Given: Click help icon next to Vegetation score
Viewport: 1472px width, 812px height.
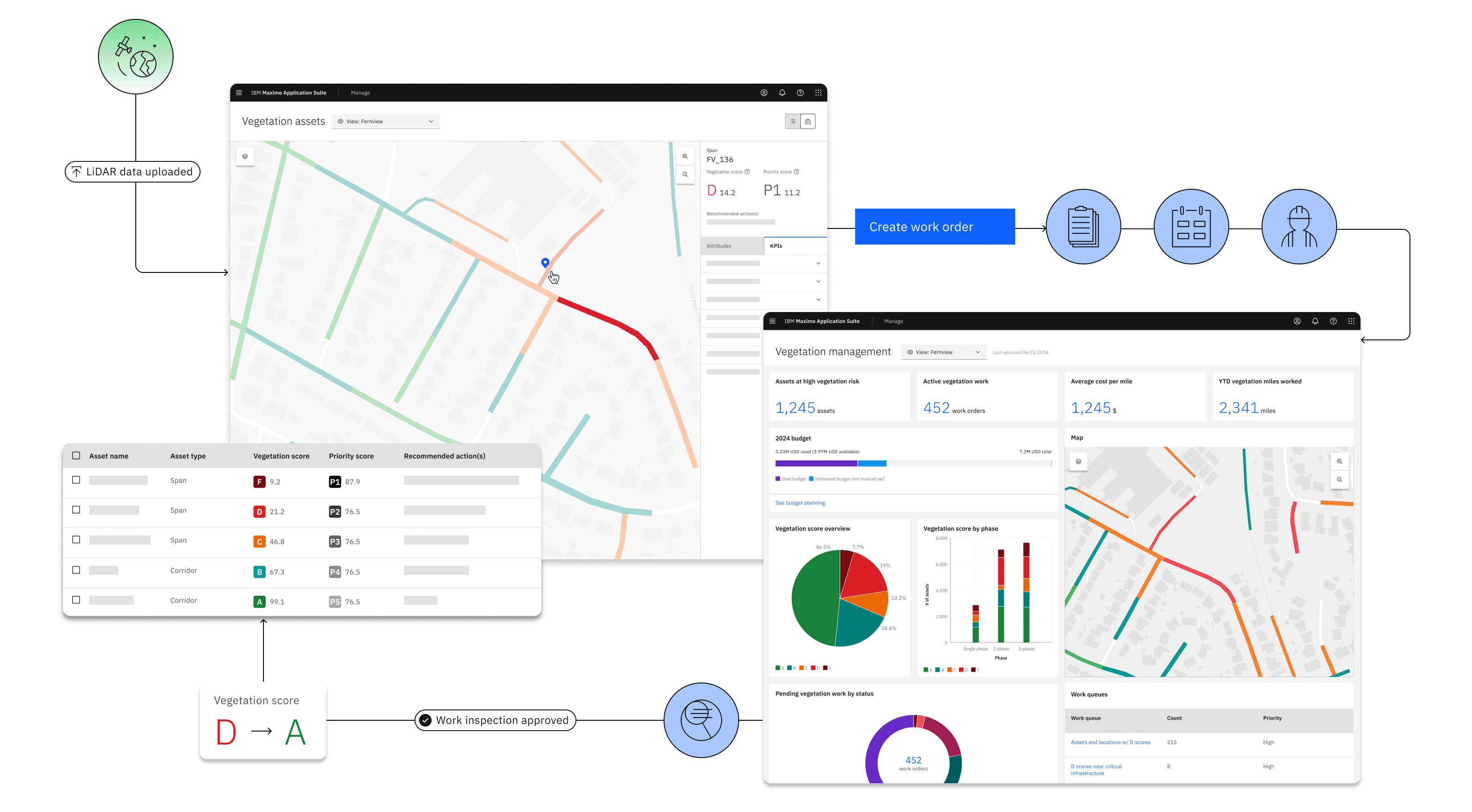Looking at the screenshot, I should [747, 171].
